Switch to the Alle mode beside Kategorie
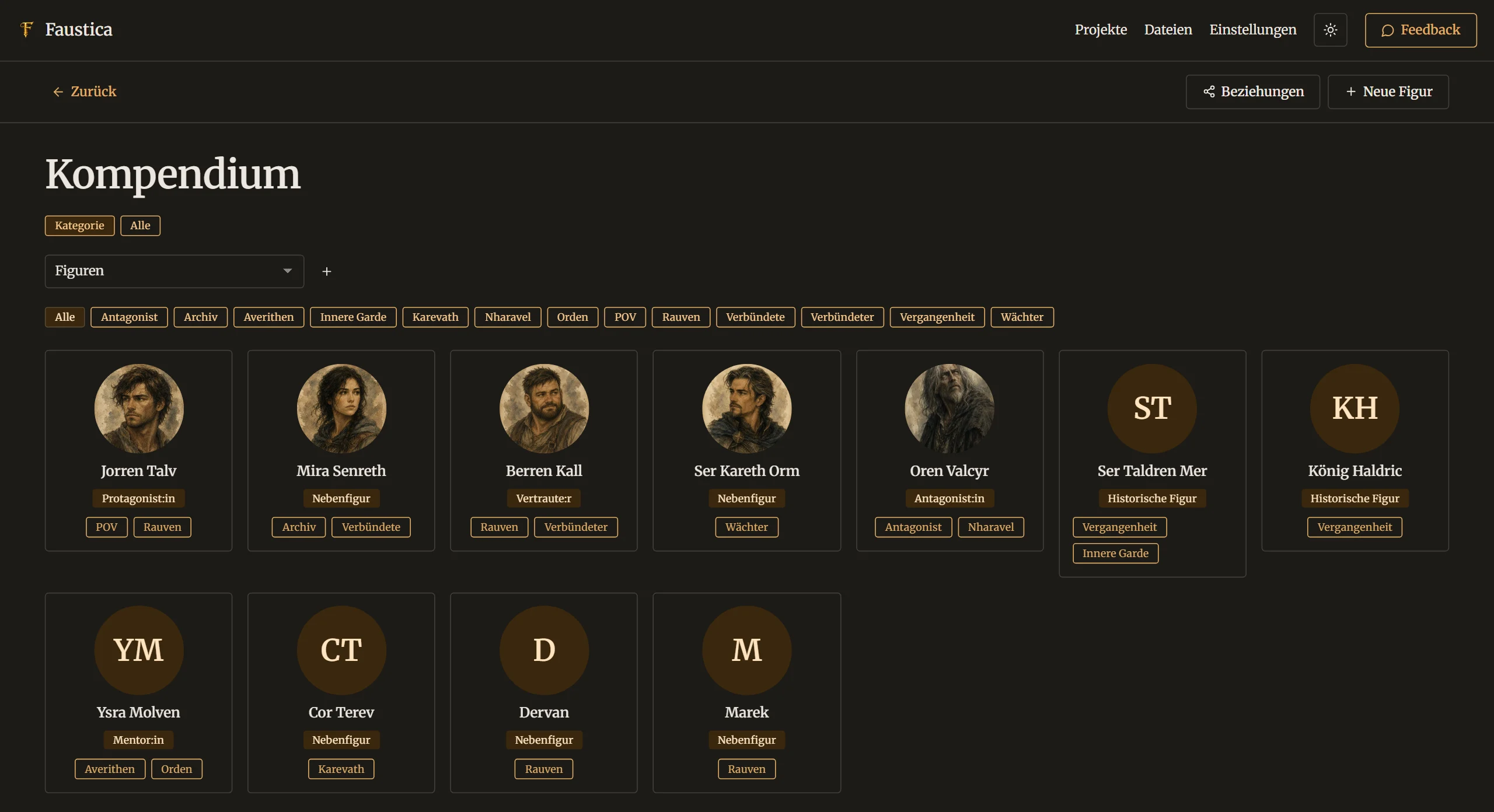This screenshot has height=812, width=1494. coord(140,226)
